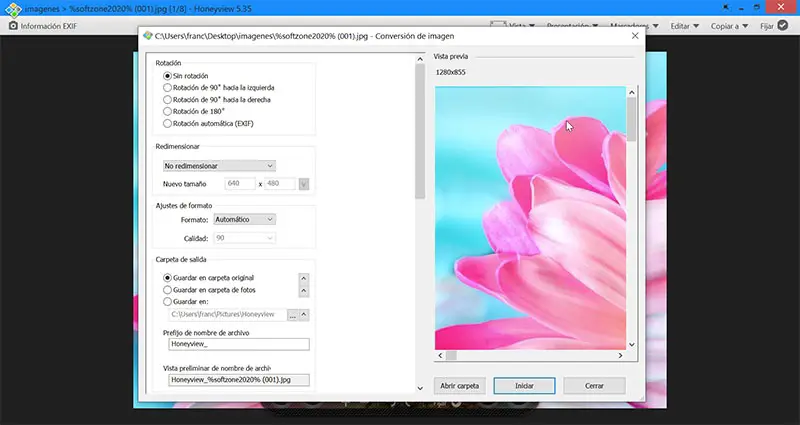Viewport: 800px width, 425px height.
Task: Click settings panel scroll up arrow
Action: click(420, 59)
